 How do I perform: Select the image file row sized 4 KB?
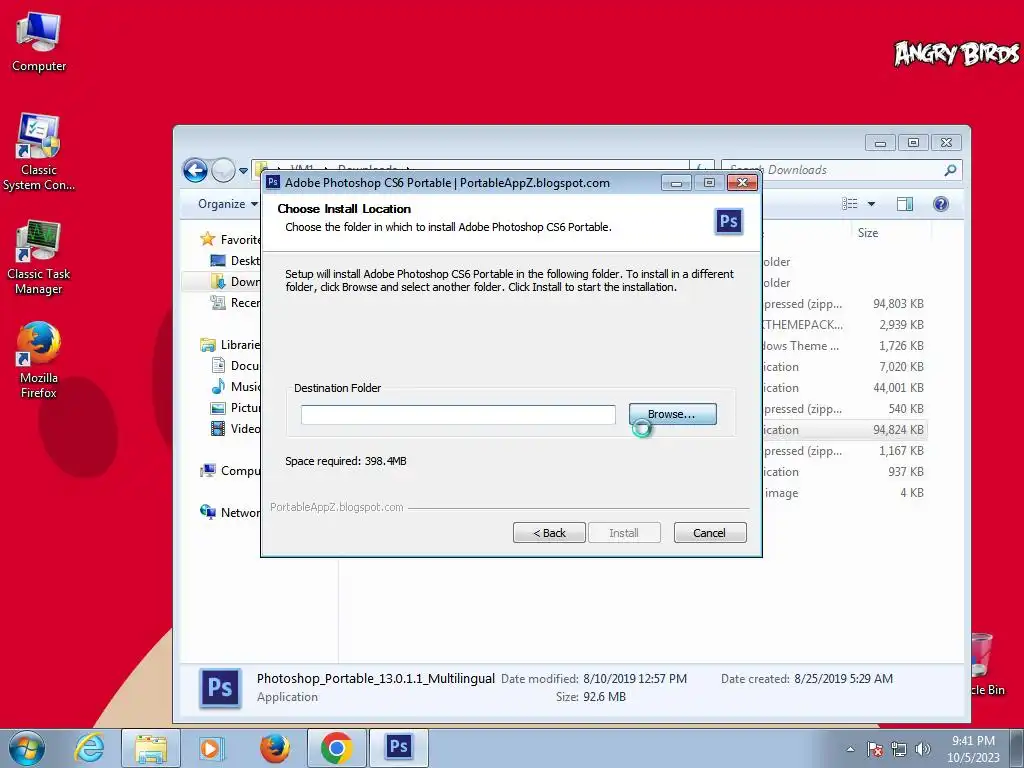844,492
